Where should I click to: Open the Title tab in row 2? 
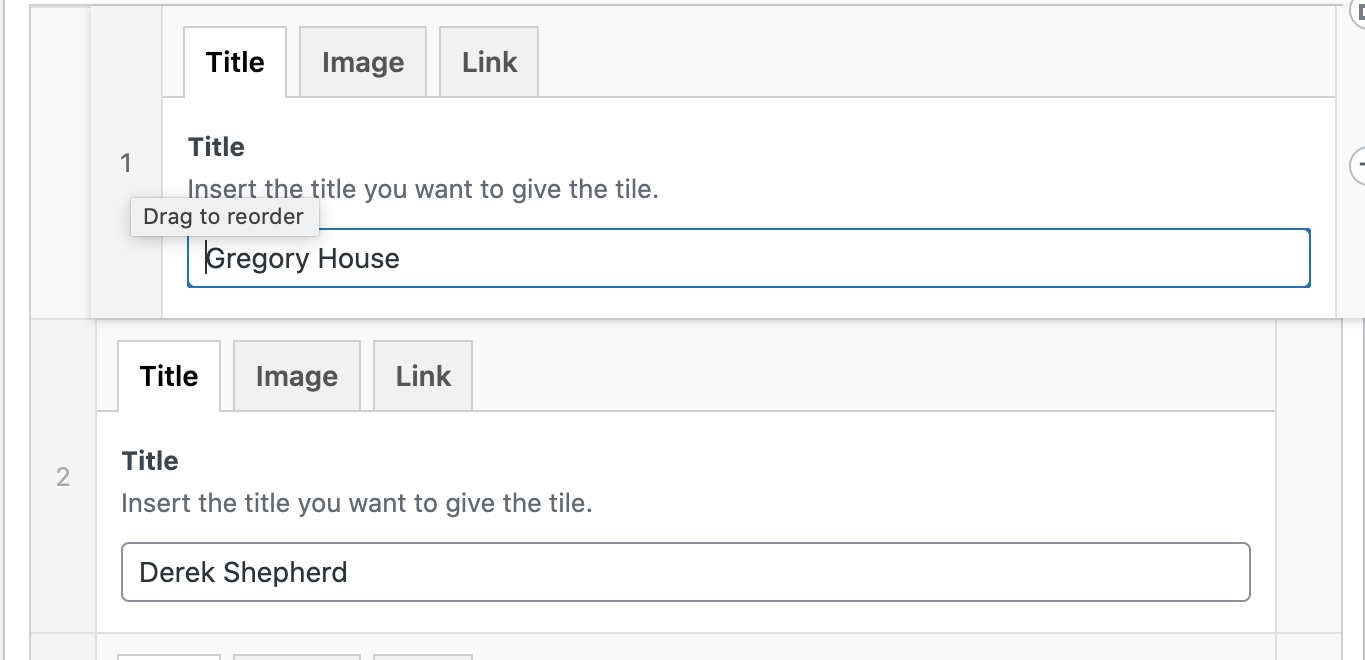169,376
